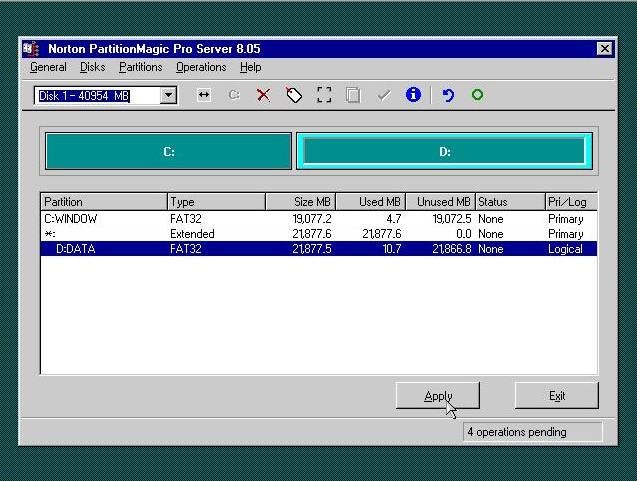Screen dimensions: 637x481
Task: Click the Exit button
Action: tap(557, 396)
